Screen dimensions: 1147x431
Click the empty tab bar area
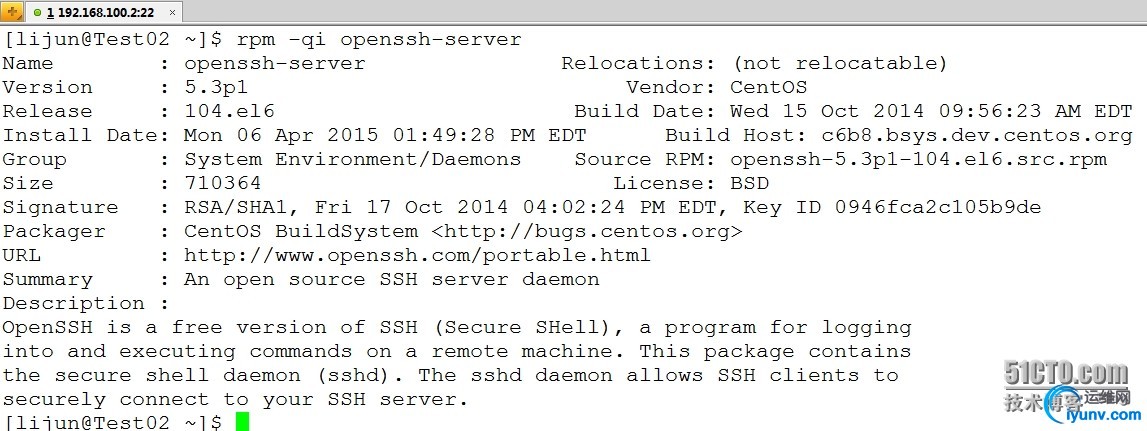coord(660,13)
